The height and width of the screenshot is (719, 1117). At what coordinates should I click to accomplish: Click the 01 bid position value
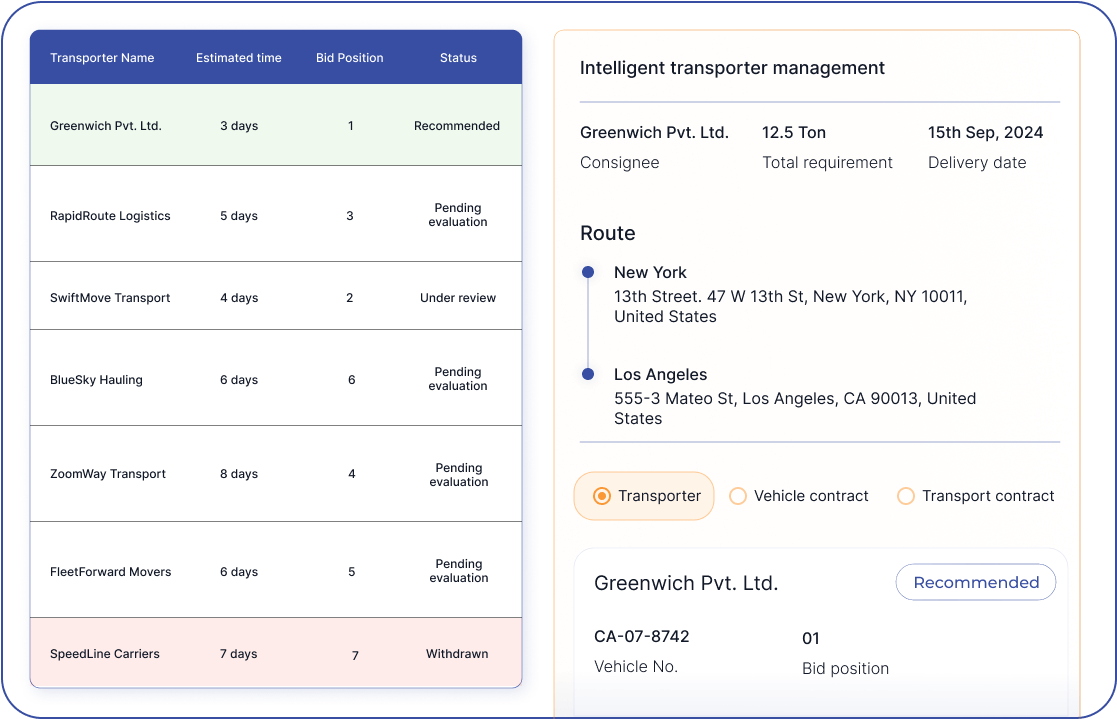[x=811, y=638]
